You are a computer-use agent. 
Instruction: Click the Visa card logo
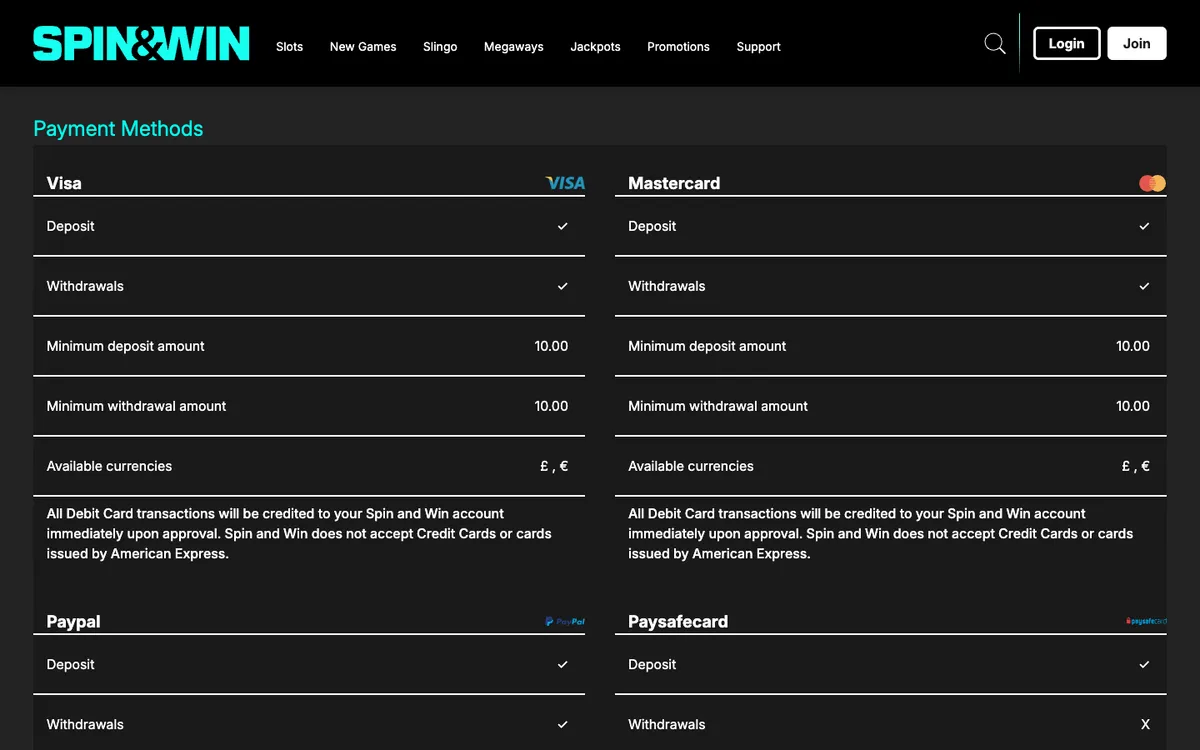pyautogui.click(x=565, y=183)
